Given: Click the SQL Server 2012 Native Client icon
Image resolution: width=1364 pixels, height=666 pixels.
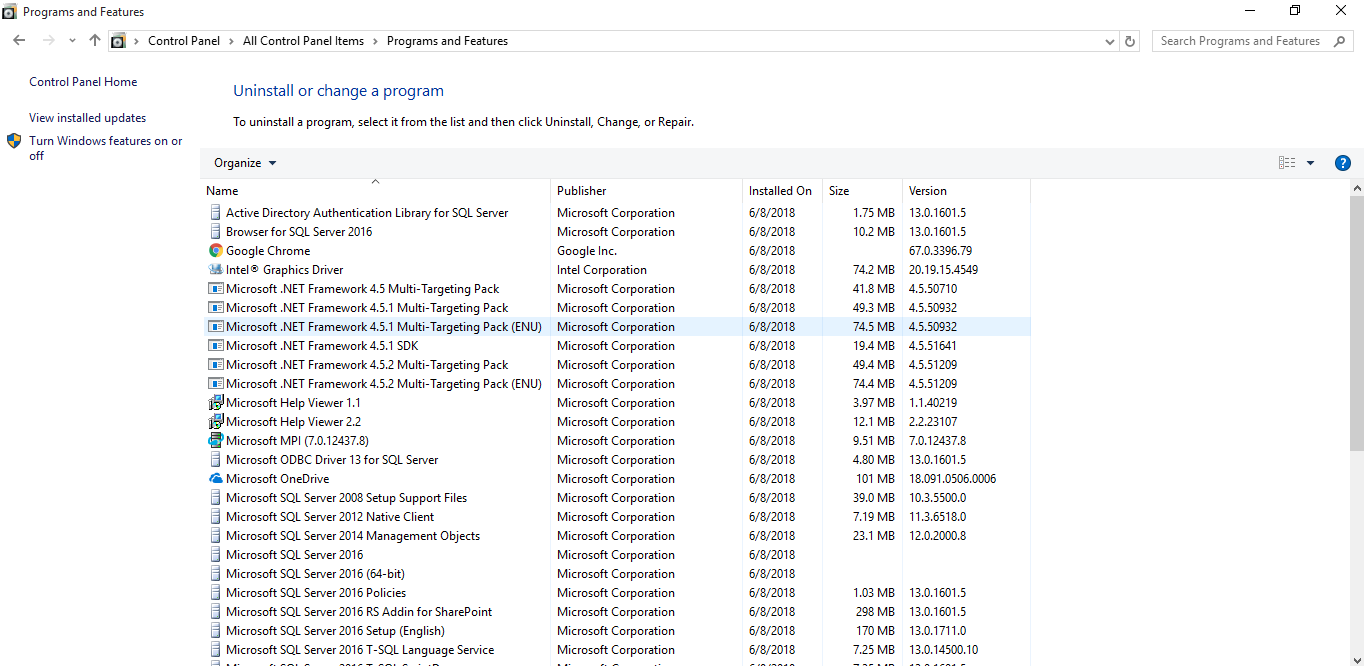Looking at the screenshot, I should click(215, 517).
